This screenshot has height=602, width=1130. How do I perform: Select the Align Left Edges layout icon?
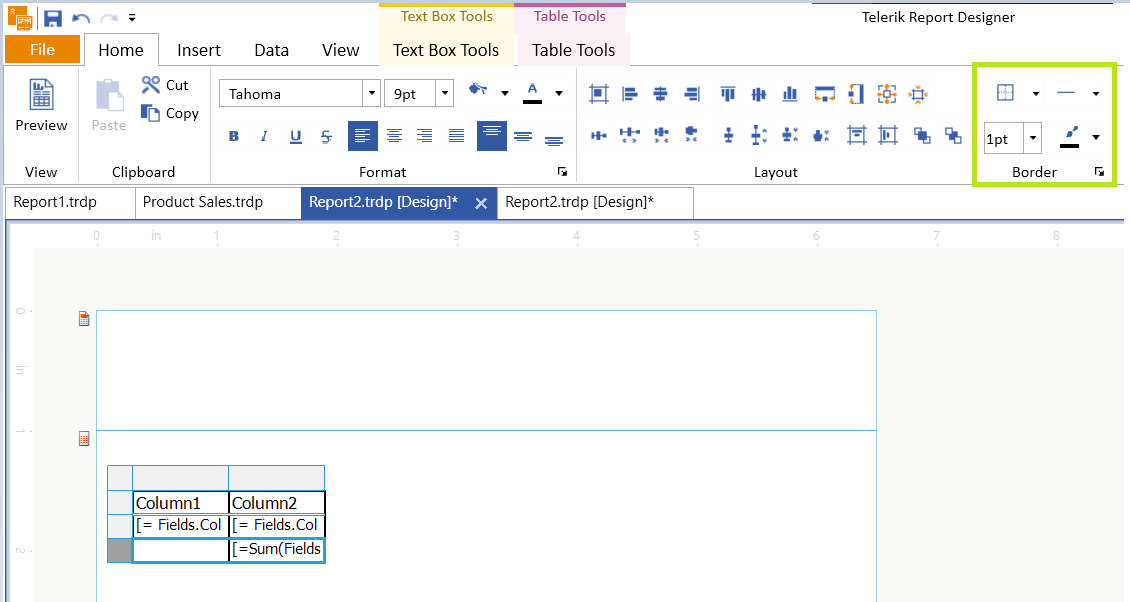pyautogui.click(x=629, y=93)
